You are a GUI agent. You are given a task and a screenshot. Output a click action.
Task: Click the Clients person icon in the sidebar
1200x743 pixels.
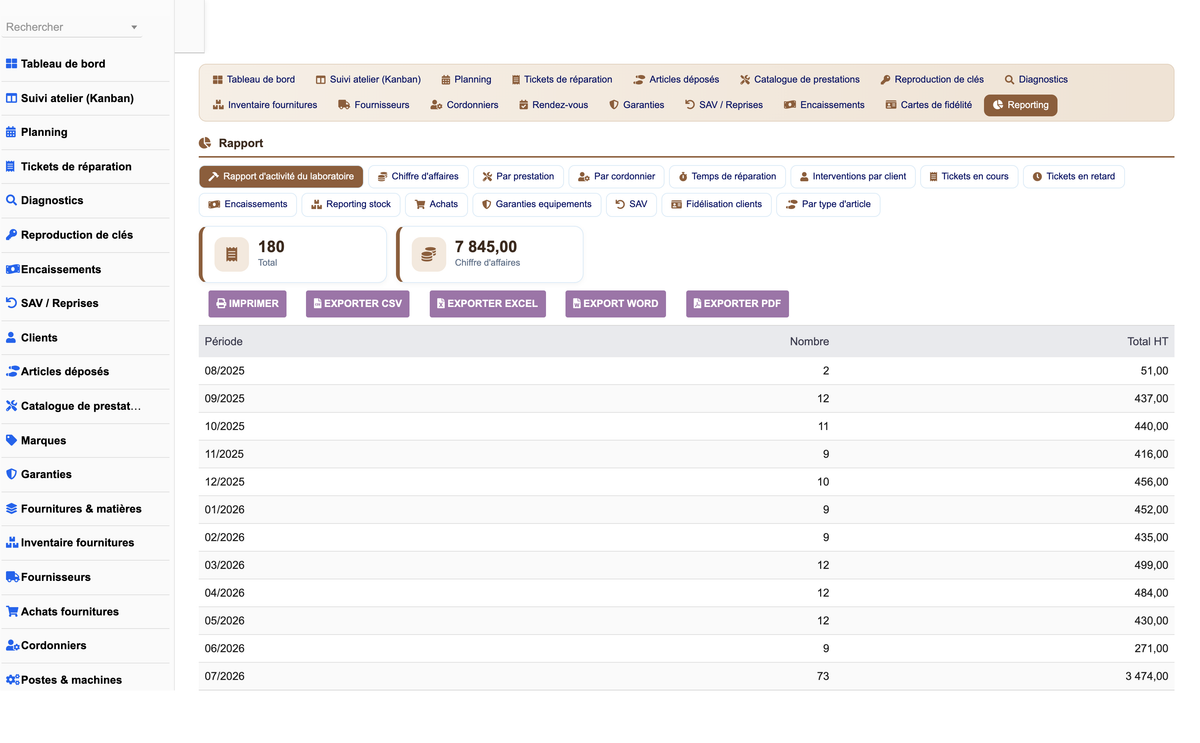coord(12,338)
